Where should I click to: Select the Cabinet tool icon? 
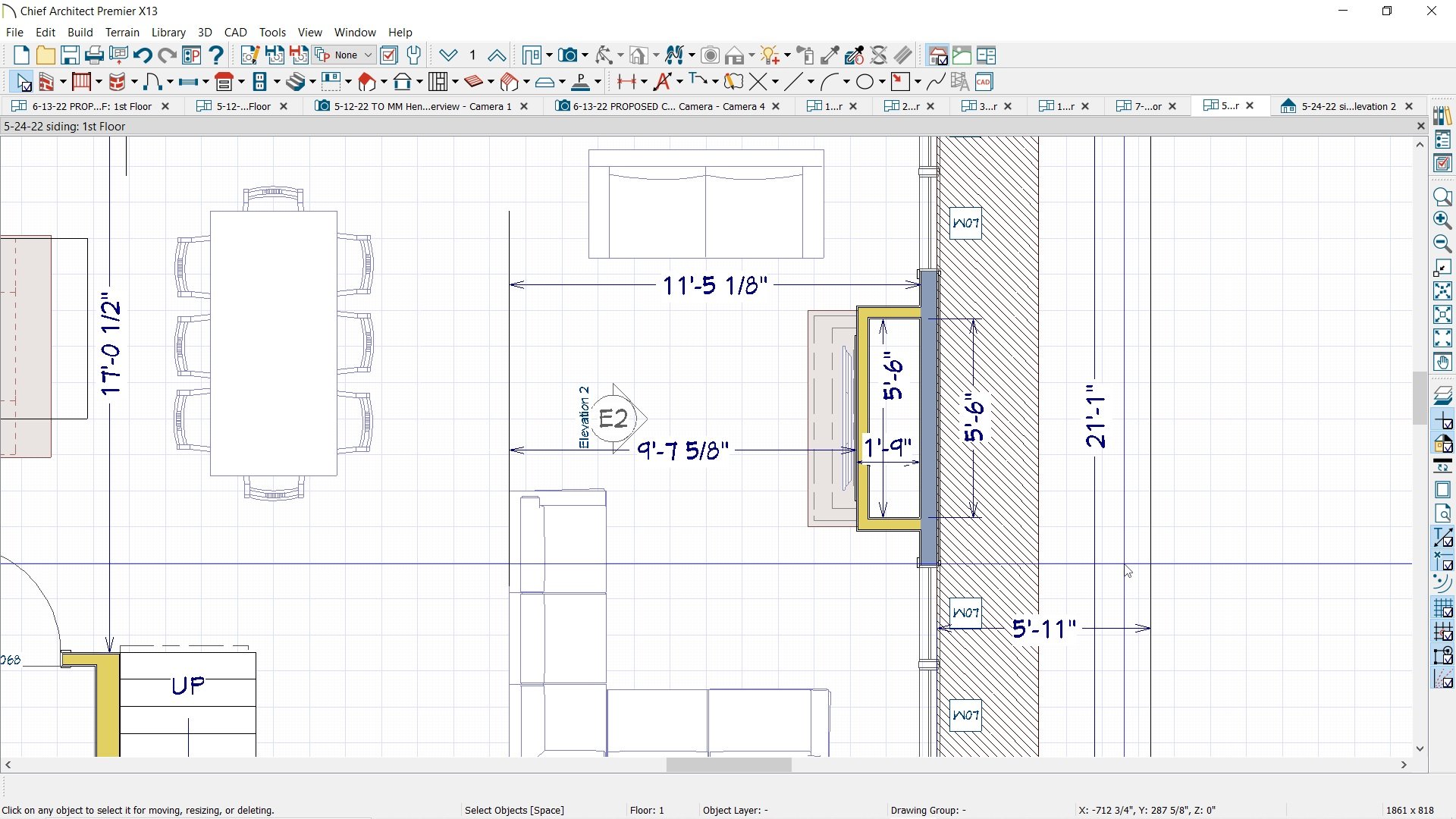[223, 82]
